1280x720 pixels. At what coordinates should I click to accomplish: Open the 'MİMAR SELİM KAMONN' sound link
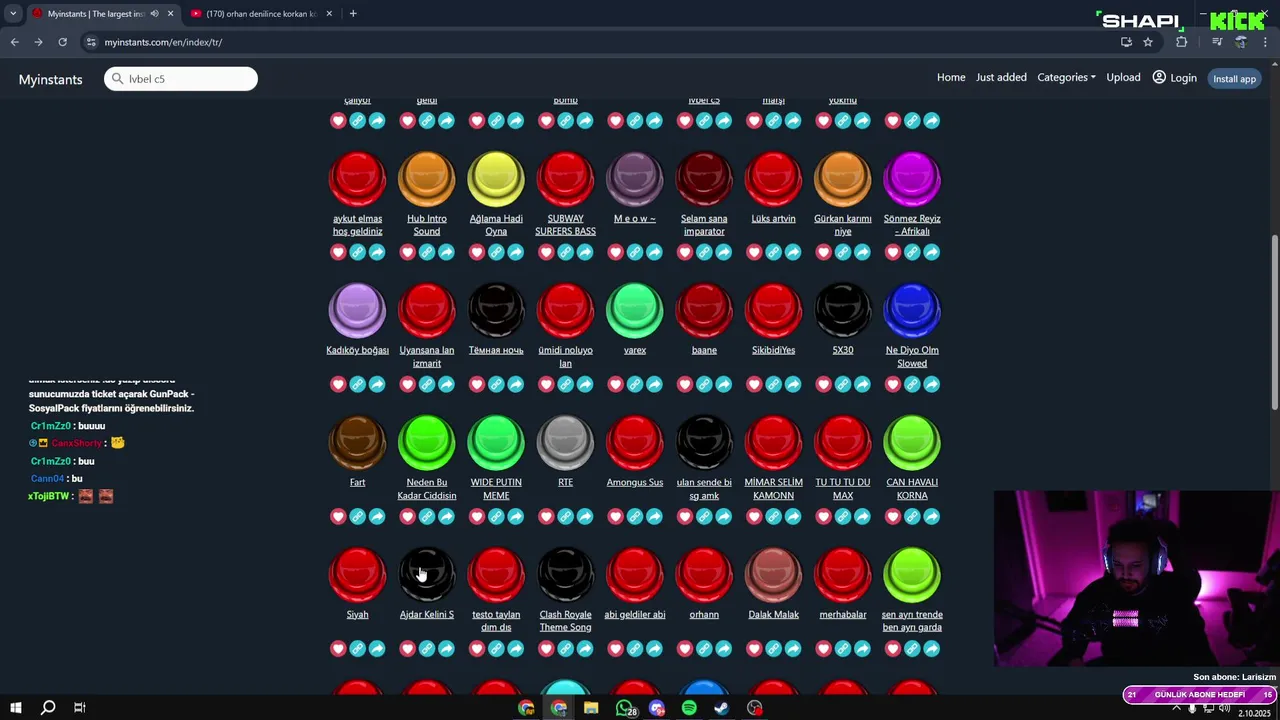click(x=773, y=489)
